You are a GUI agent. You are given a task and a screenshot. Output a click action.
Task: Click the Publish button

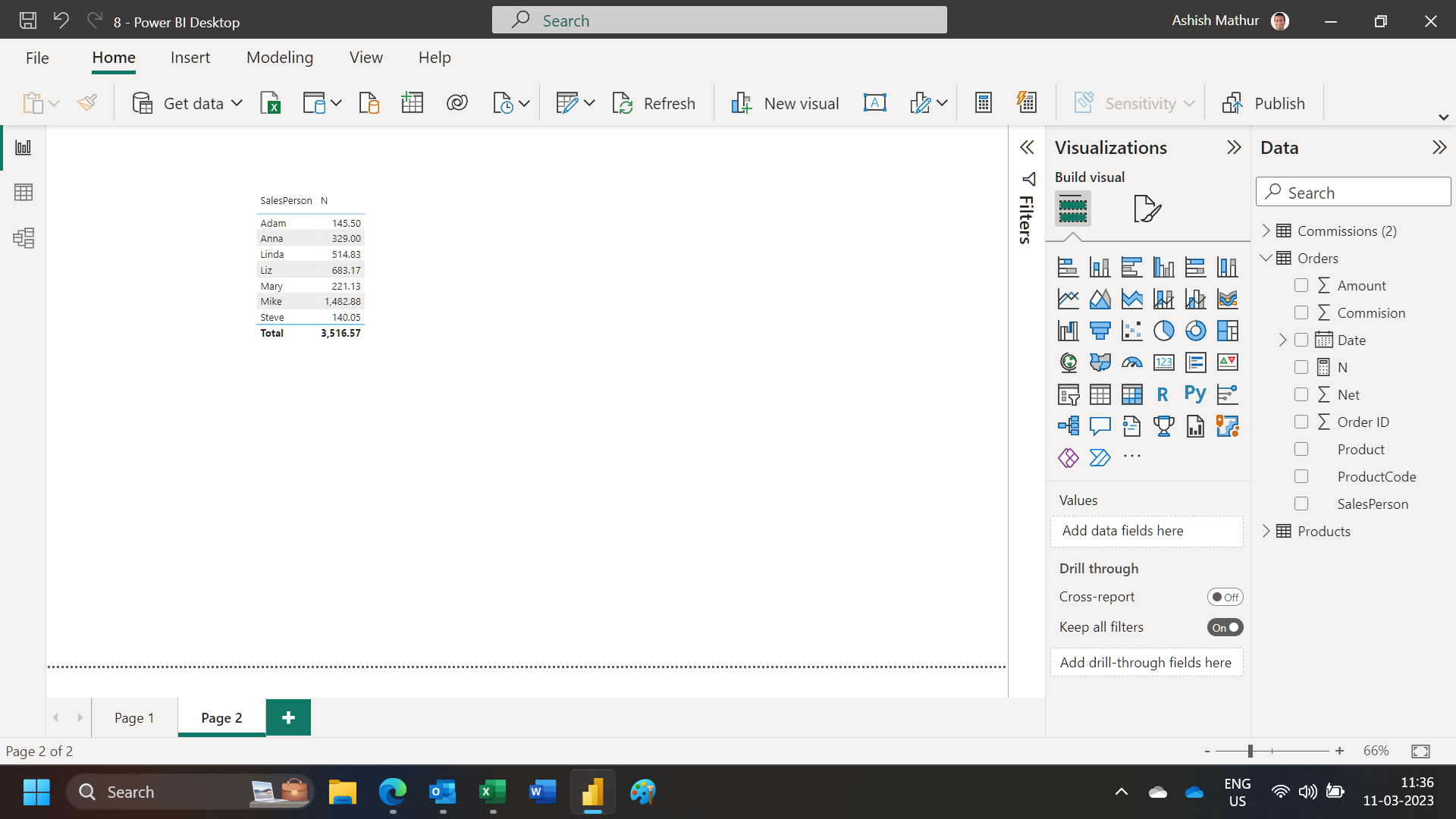coord(1263,103)
